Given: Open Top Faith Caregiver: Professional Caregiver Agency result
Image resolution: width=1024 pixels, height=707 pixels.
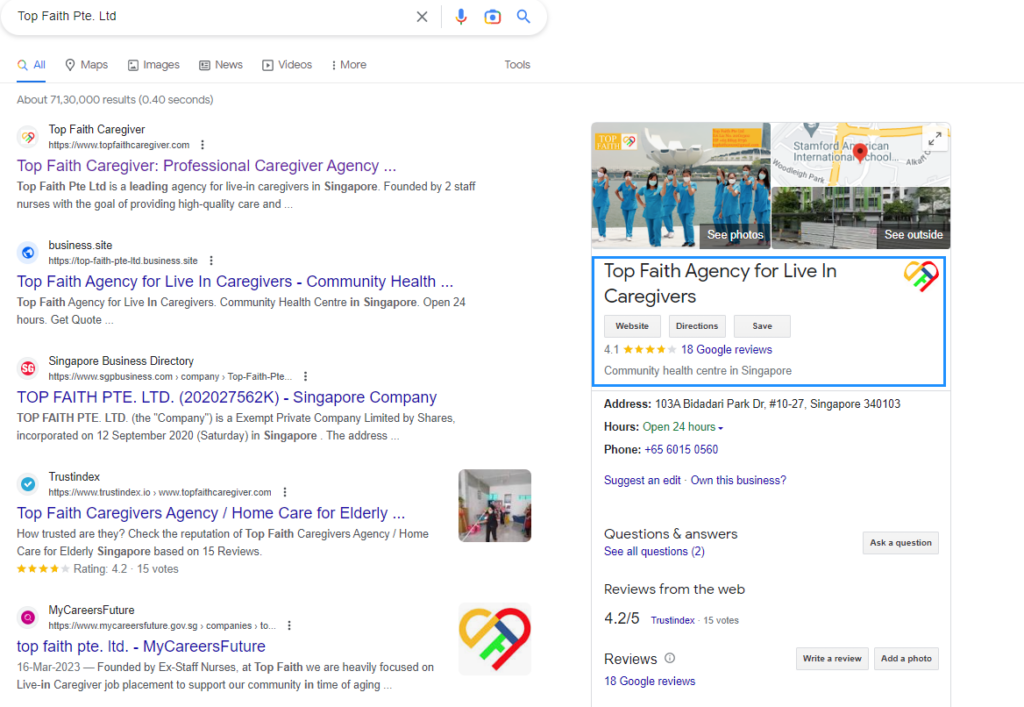Looking at the screenshot, I should [206, 166].
